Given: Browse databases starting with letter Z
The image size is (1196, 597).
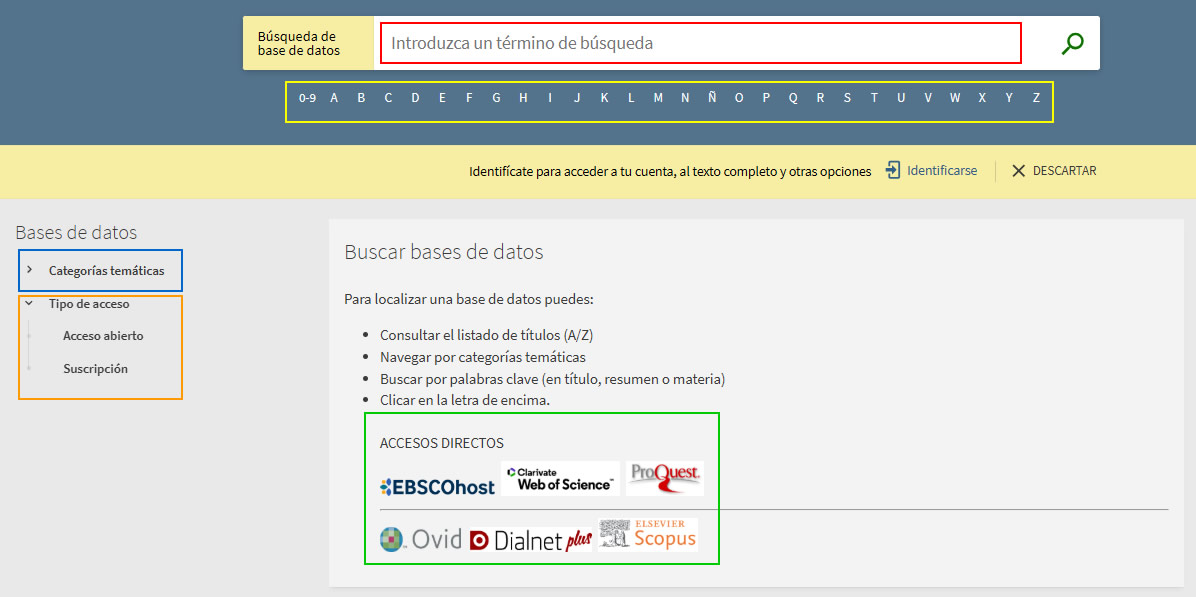Looking at the screenshot, I should [x=1036, y=98].
